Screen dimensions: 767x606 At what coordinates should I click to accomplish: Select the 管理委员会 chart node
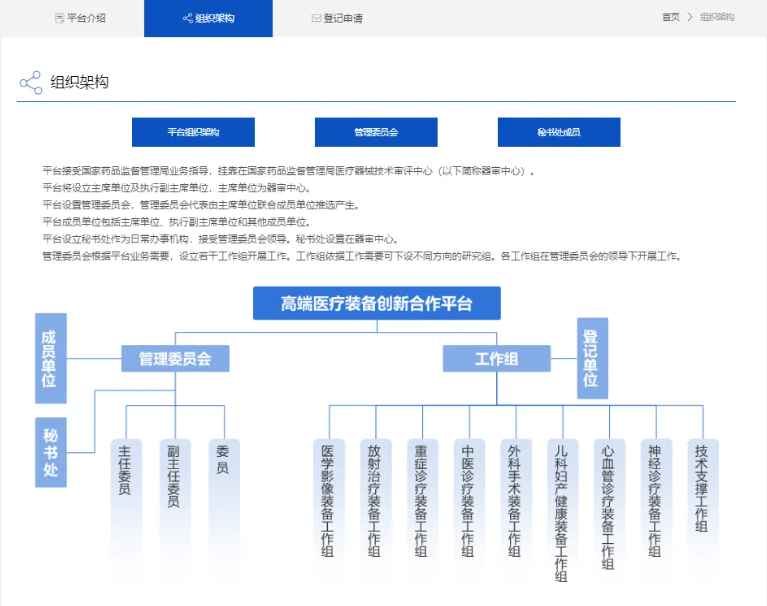click(x=175, y=359)
